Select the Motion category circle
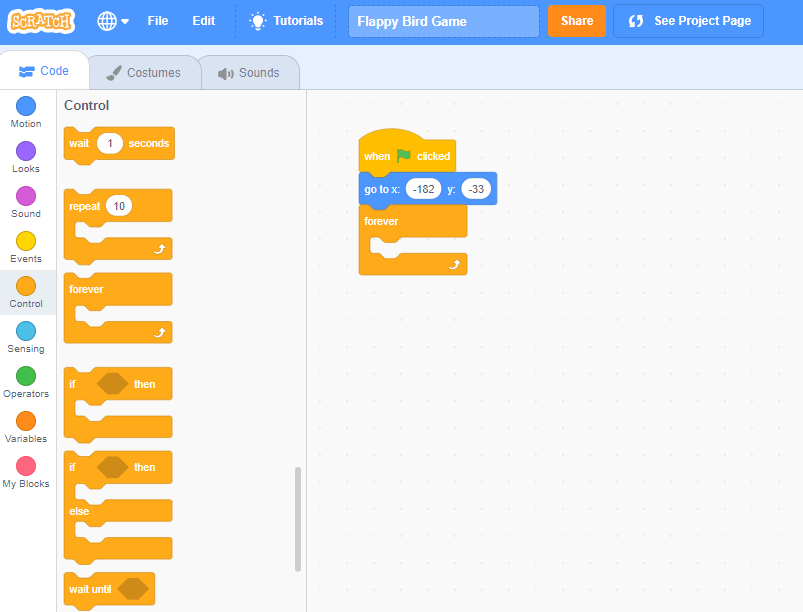The width and height of the screenshot is (803, 612). pyautogui.click(x=26, y=106)
